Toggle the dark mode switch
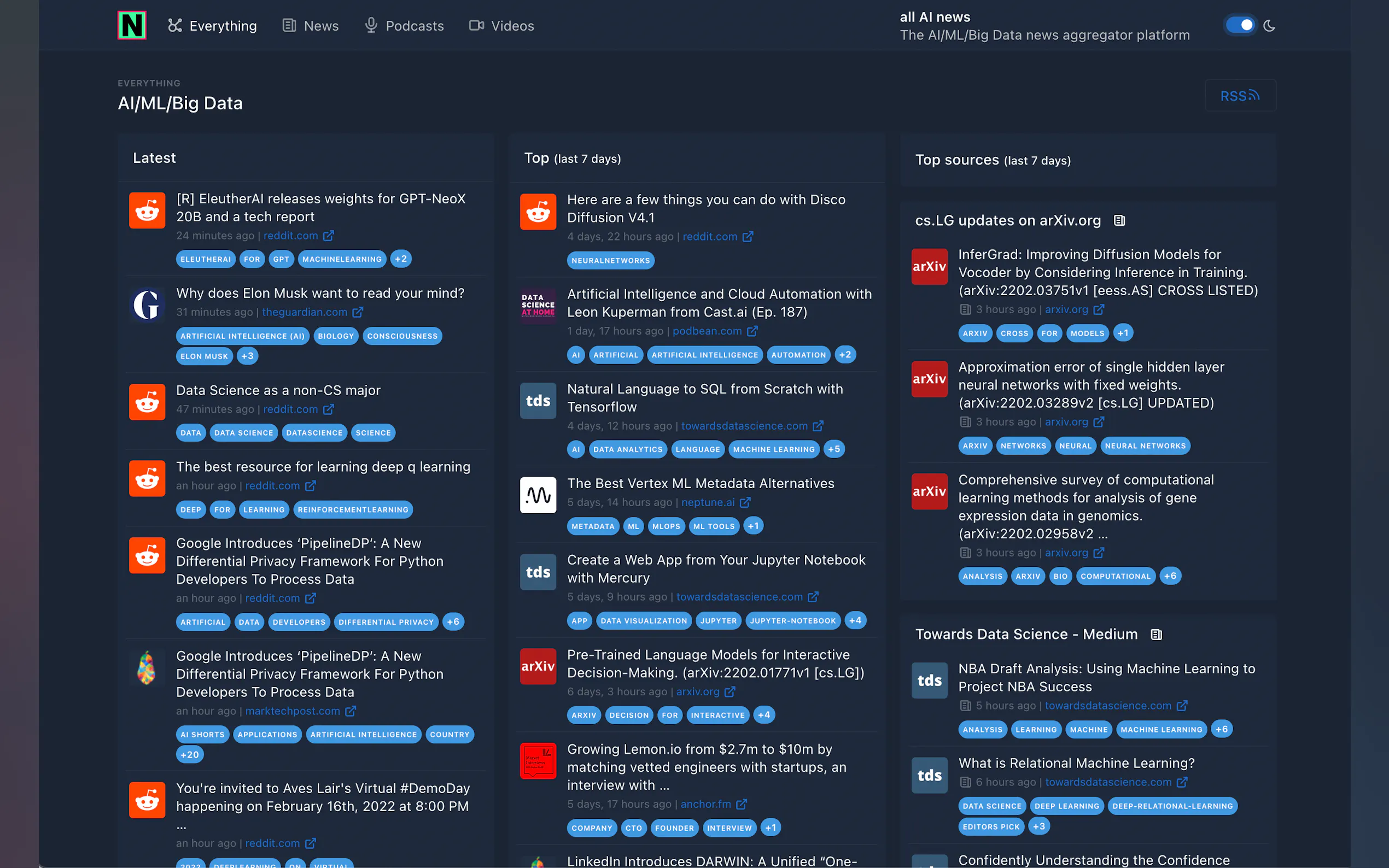The image size is (1389, 868). click(x=1240, y=25)
